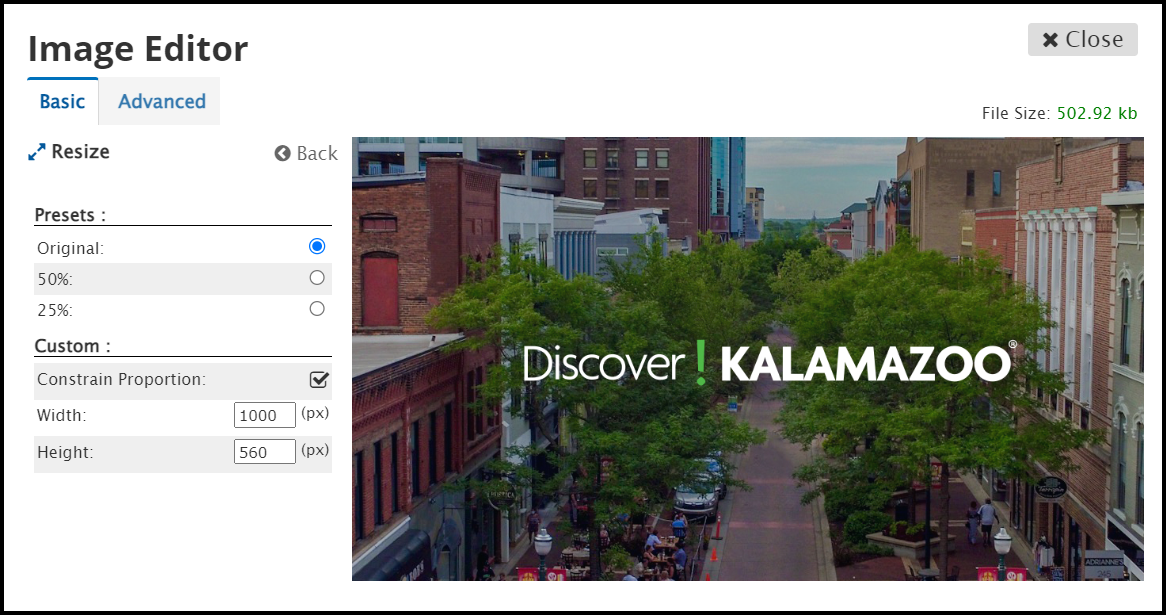Screen dimensions: 1166x615
Task: Click the X icon on Close button
Action: point(1050,40)
